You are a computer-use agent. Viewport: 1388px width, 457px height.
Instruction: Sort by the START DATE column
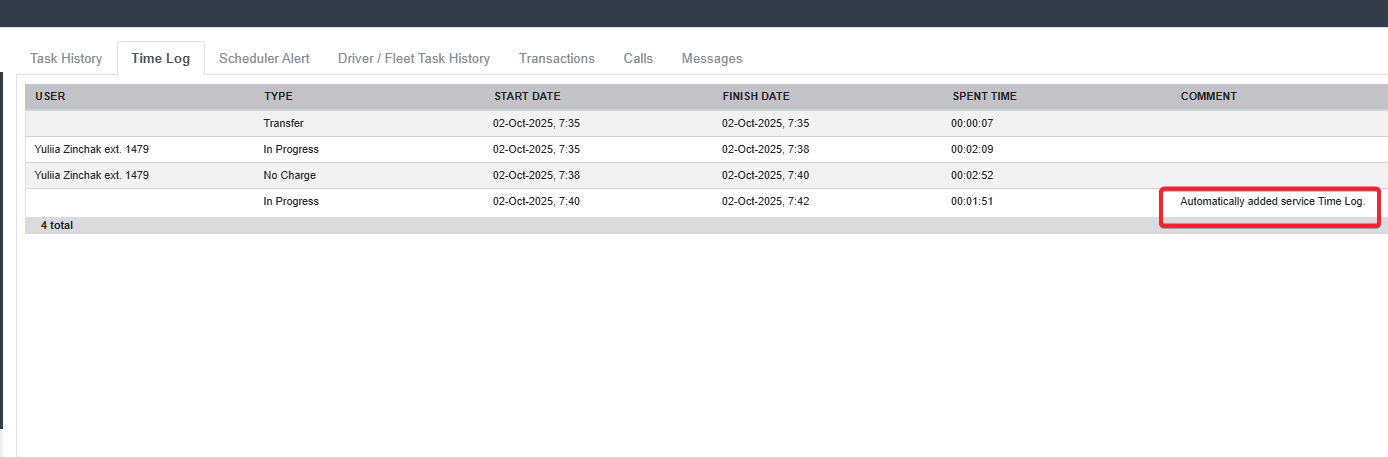pos(527,97)
